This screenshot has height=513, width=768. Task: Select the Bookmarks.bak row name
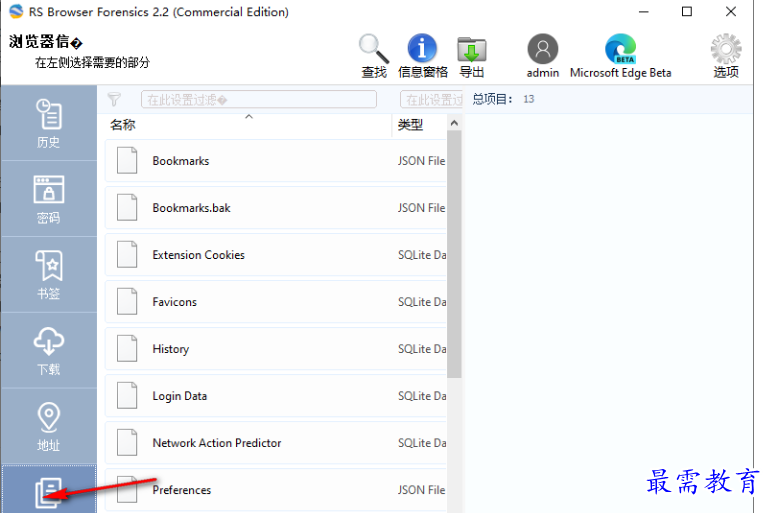[x=191, y=208]
